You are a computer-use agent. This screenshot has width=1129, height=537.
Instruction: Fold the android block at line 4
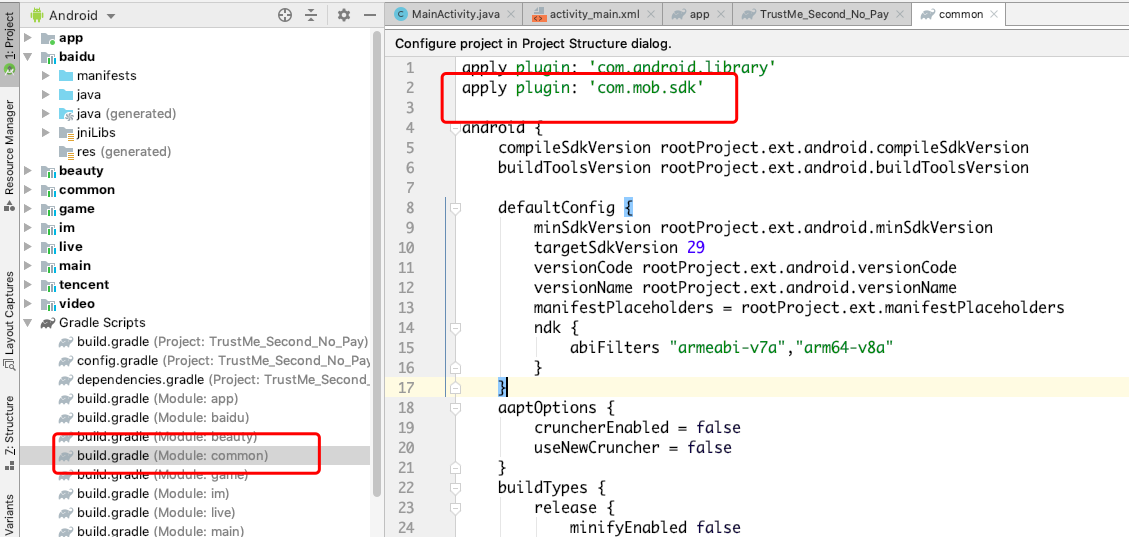pos(454,130)
